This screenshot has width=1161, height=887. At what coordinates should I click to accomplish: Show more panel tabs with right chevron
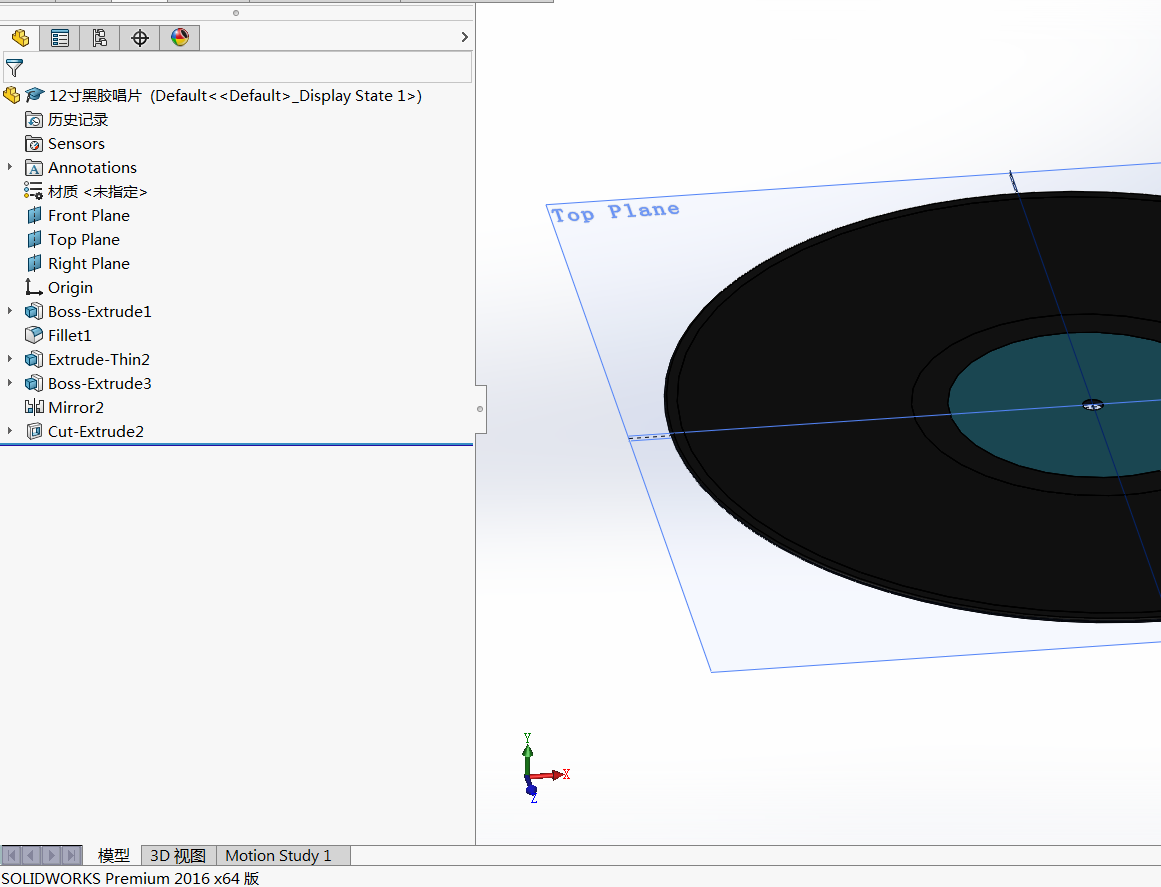tap(464, 37)
